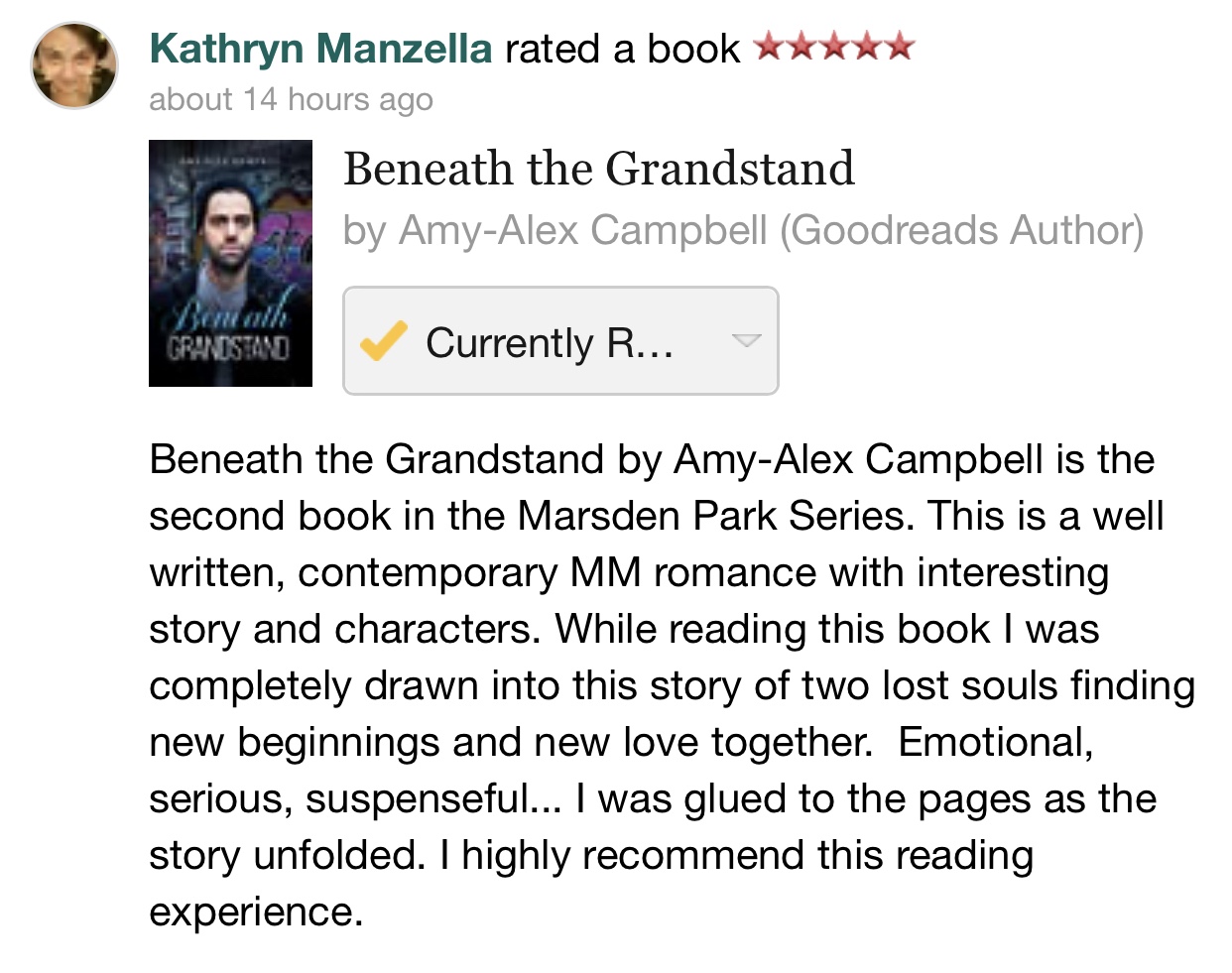The height and width of the screenshot is (973, 1232).
Task: Click the review's final word 'experience.'
Action: coord(256,912)
